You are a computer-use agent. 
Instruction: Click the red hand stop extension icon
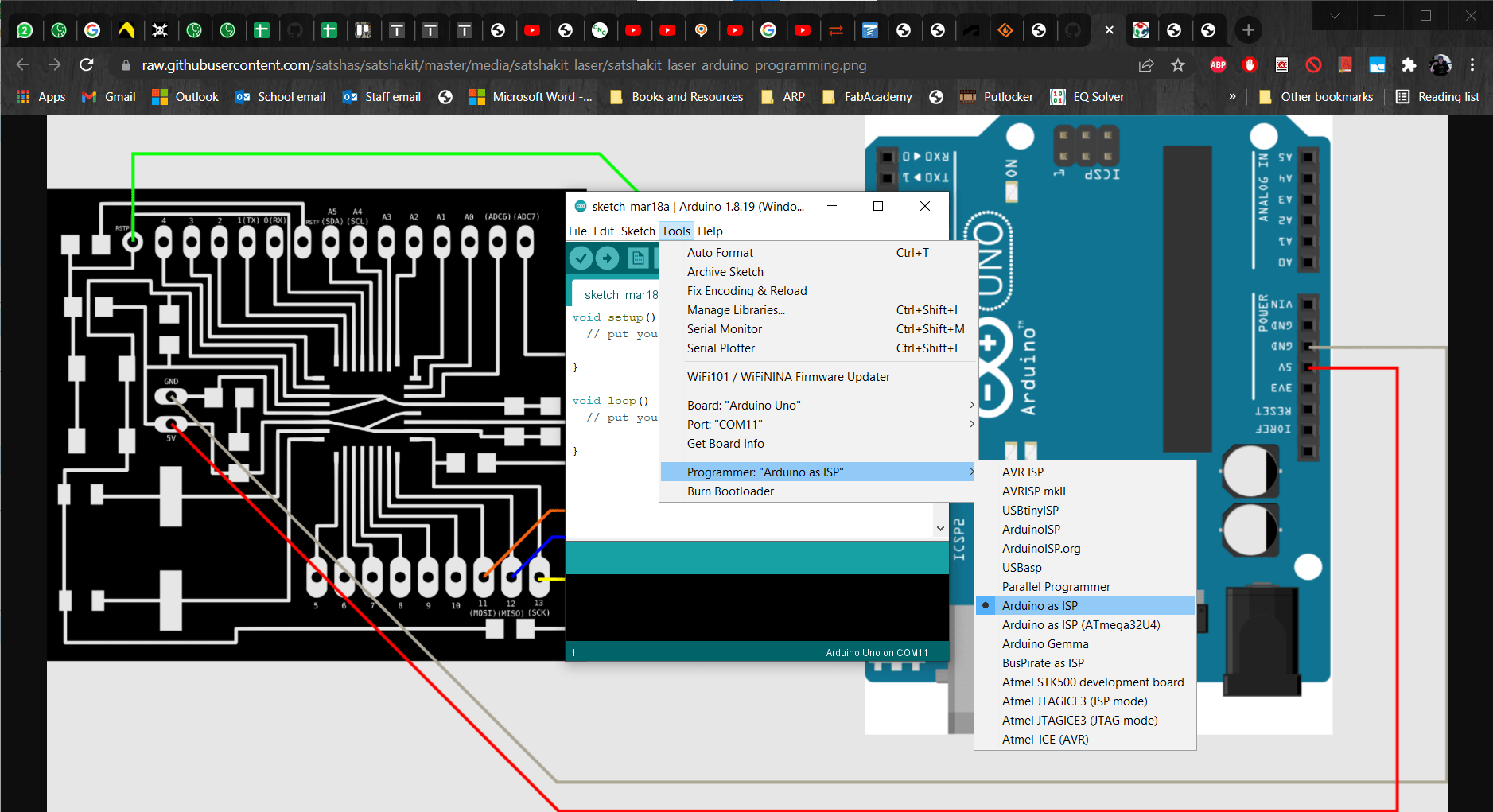pyautogui.click(x=1250, y=65)
